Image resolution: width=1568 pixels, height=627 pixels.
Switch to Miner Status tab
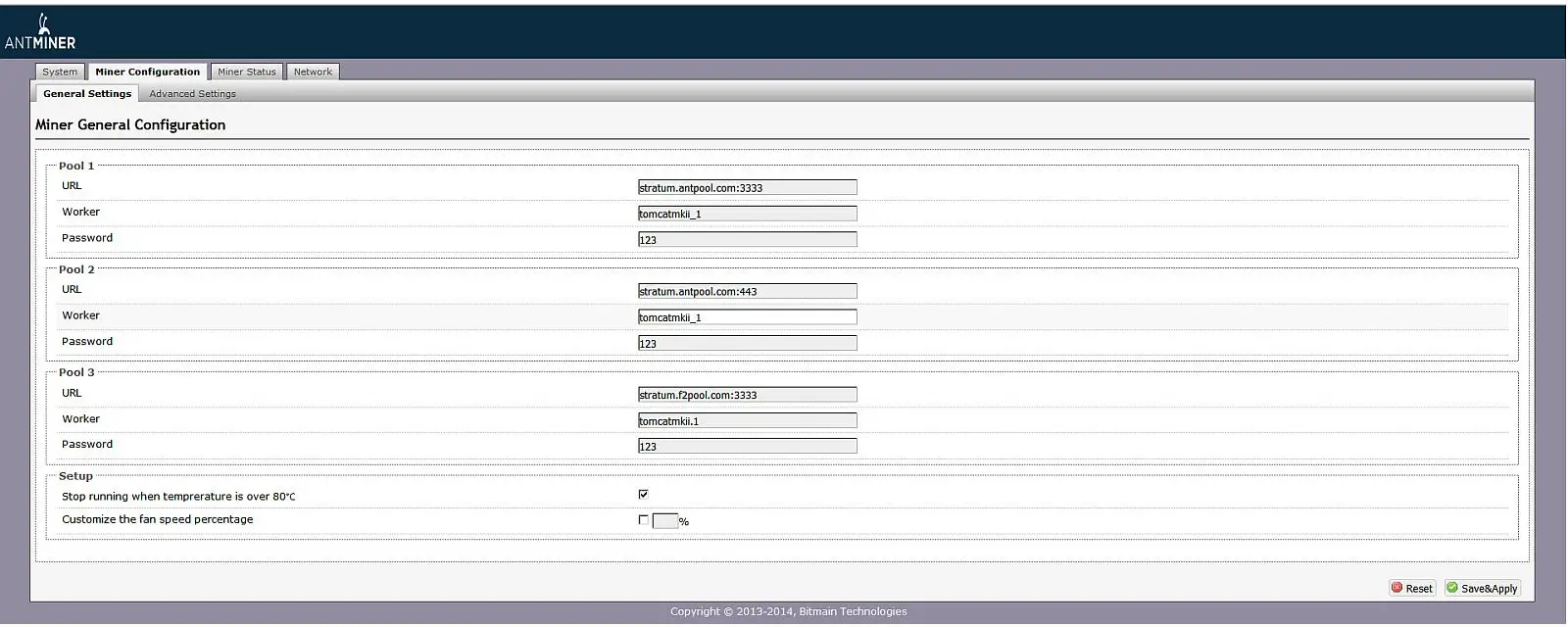[246, 72]
